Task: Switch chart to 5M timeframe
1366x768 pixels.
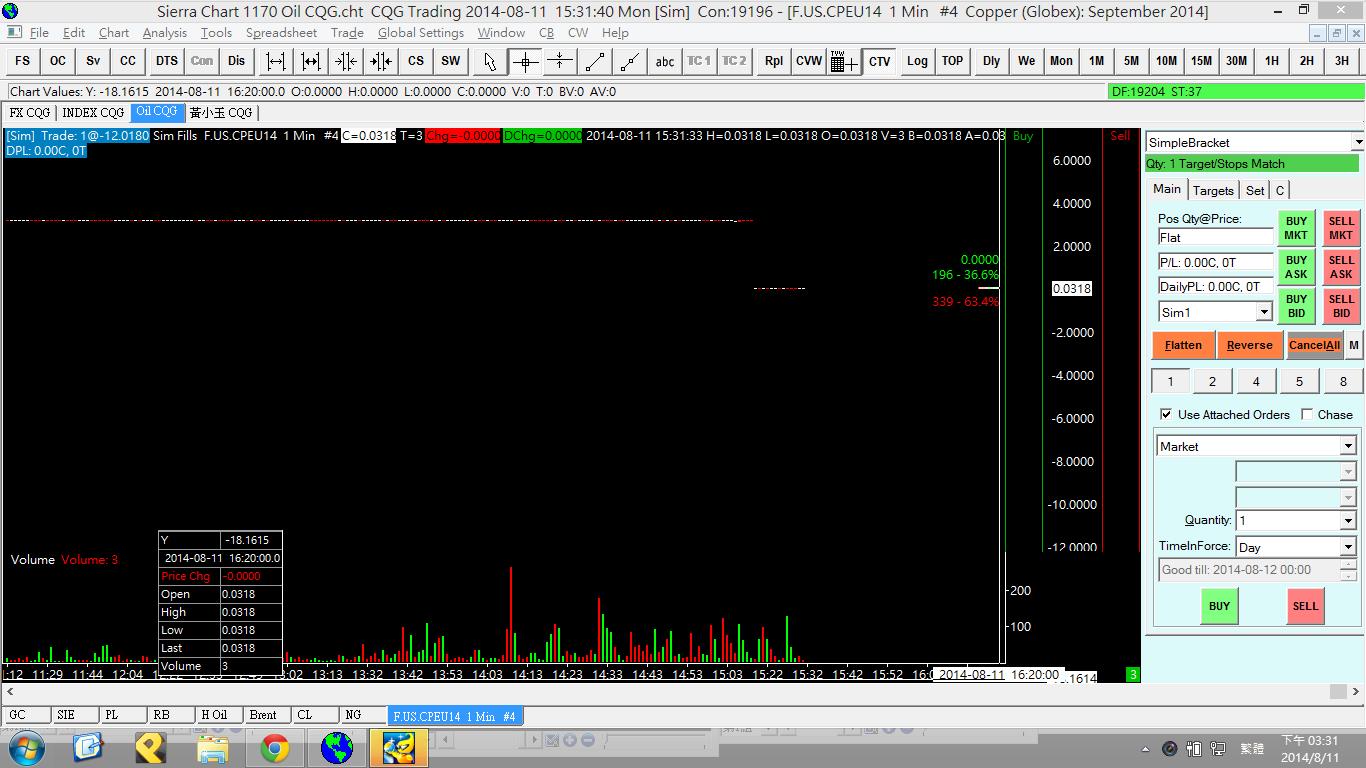Action: point(1131,61)
